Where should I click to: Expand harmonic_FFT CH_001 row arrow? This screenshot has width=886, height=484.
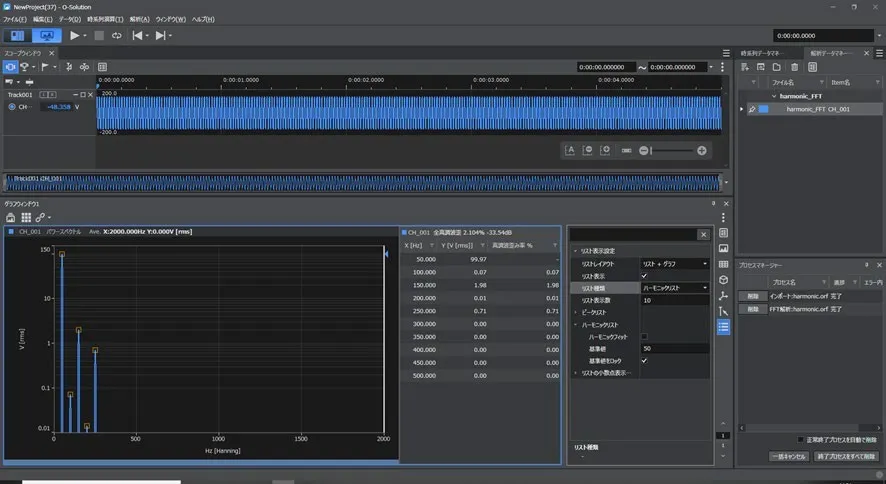pyautogui.click(x=742, y=109)
